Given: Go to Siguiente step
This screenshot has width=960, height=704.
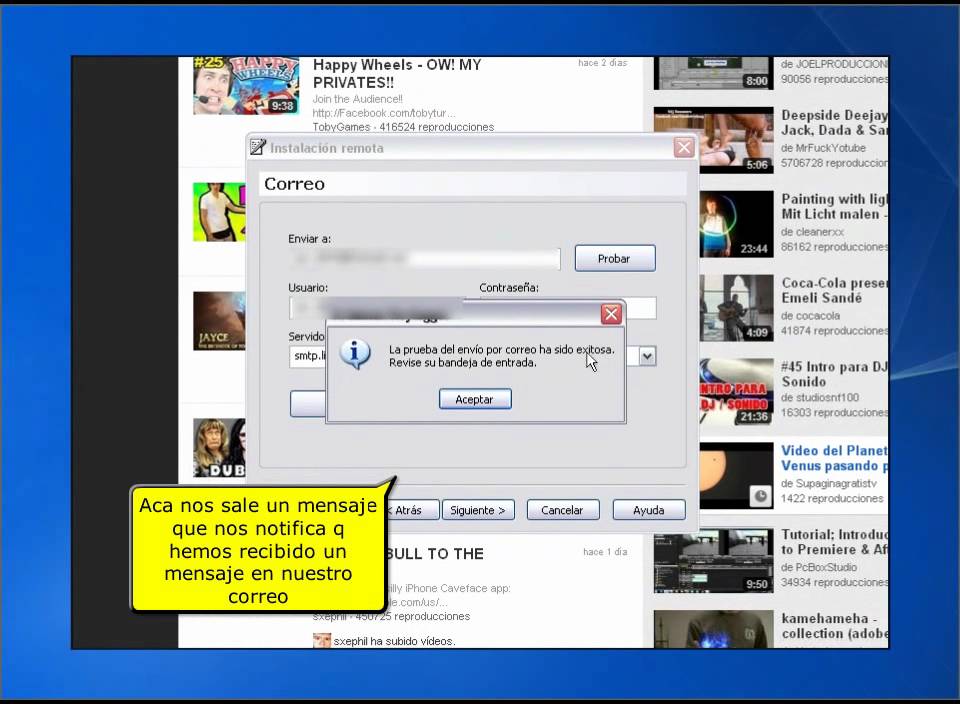Looking at the screenshot, I should [478, 510].
